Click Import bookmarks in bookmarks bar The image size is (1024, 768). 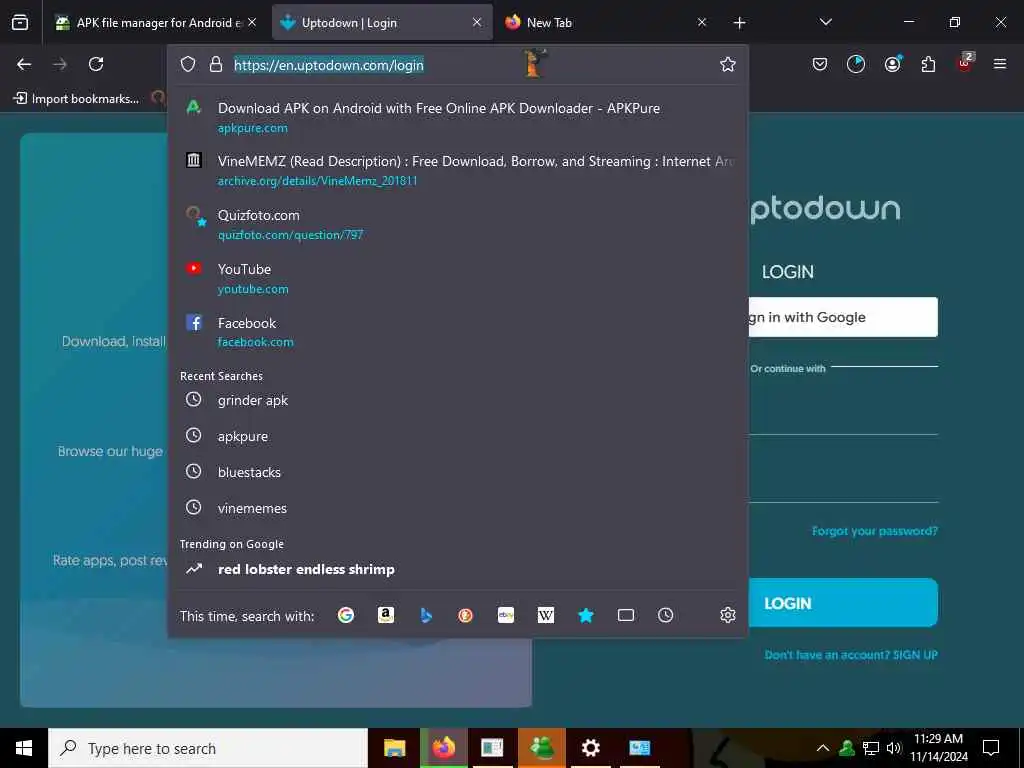point(76,99)
